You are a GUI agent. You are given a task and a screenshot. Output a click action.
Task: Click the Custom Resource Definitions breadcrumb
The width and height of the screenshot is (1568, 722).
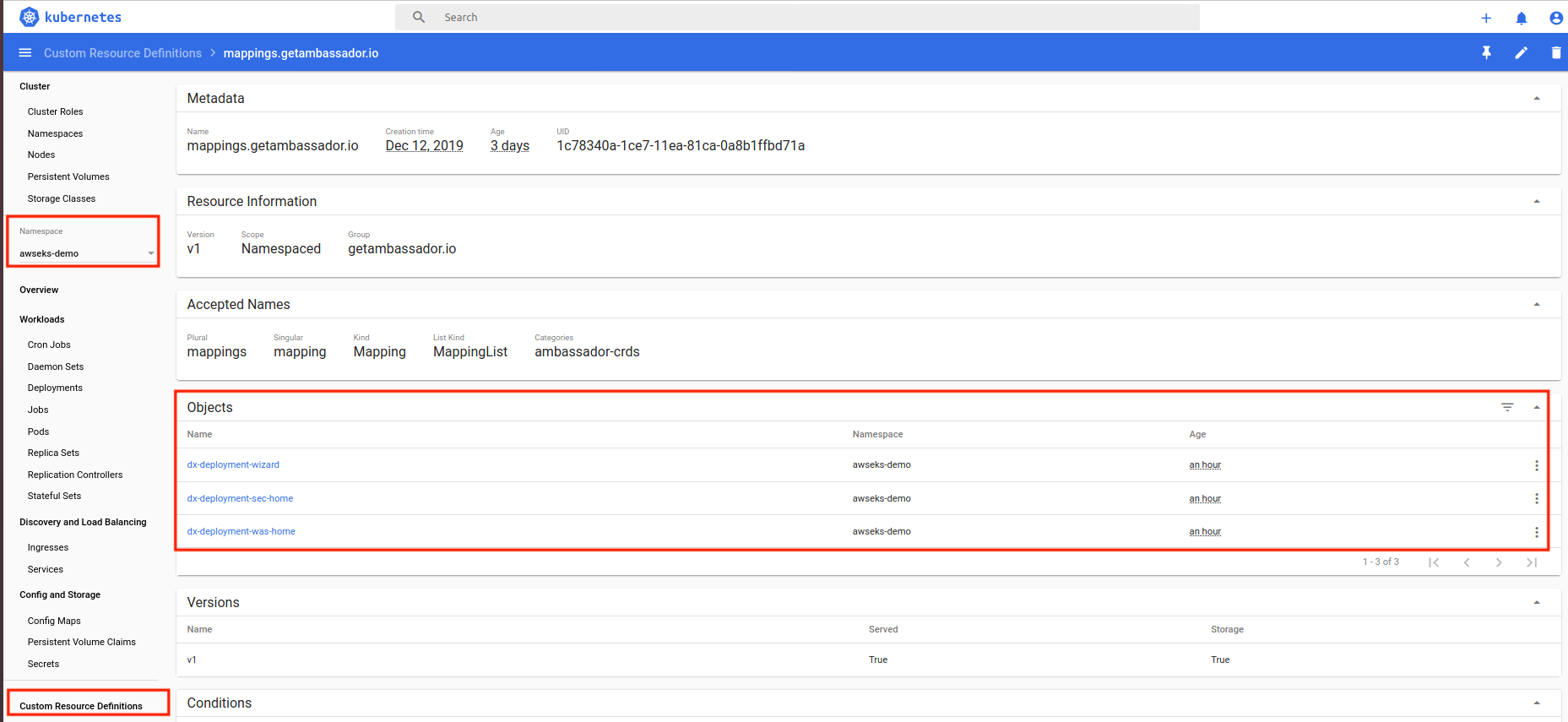(x=122, y=53)
